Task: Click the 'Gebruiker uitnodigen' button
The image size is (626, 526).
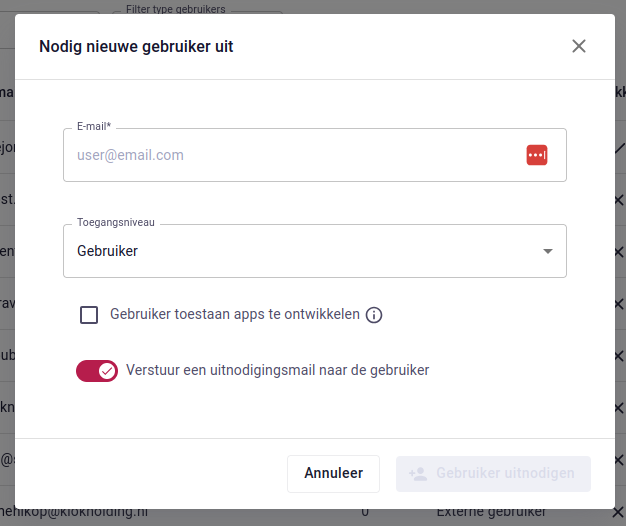Action: pyautogui.click(x=493, y=473)
